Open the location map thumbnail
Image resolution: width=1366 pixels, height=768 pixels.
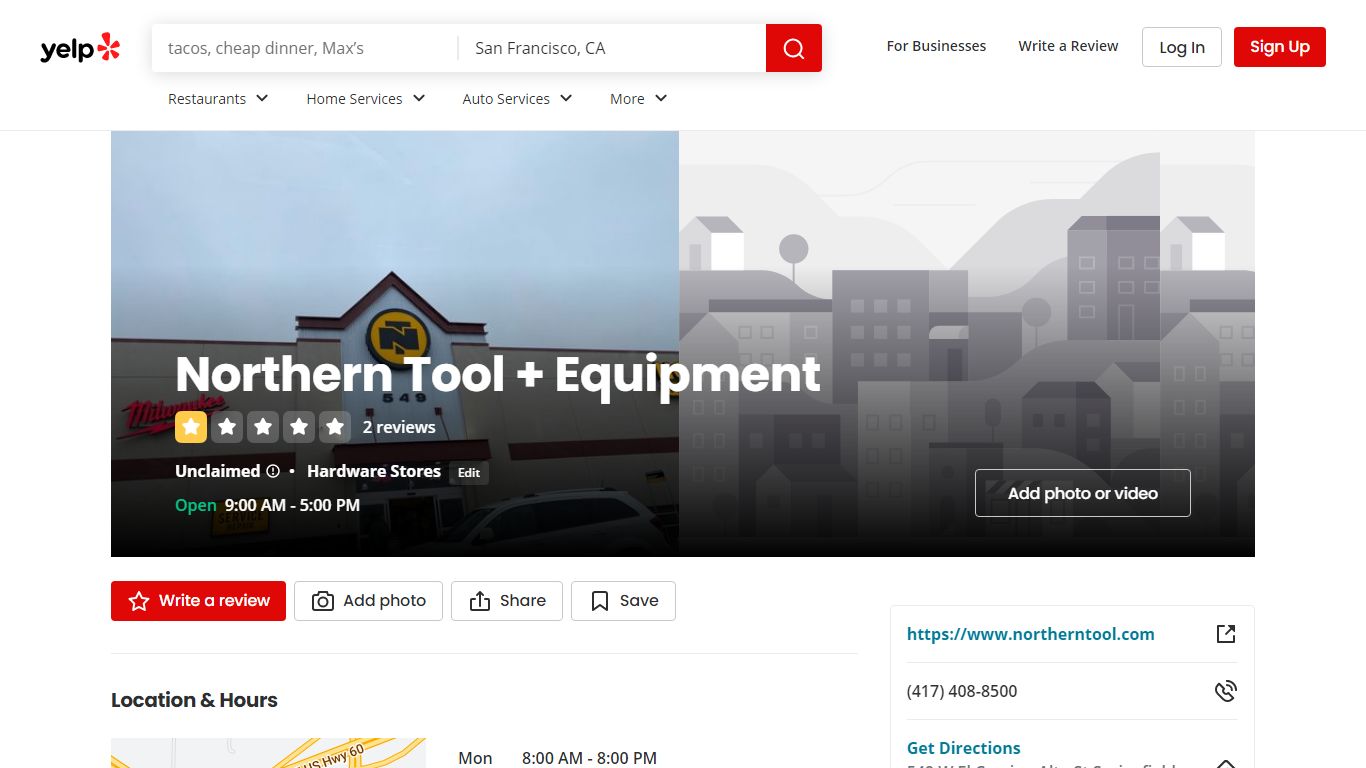click(268, 753)
